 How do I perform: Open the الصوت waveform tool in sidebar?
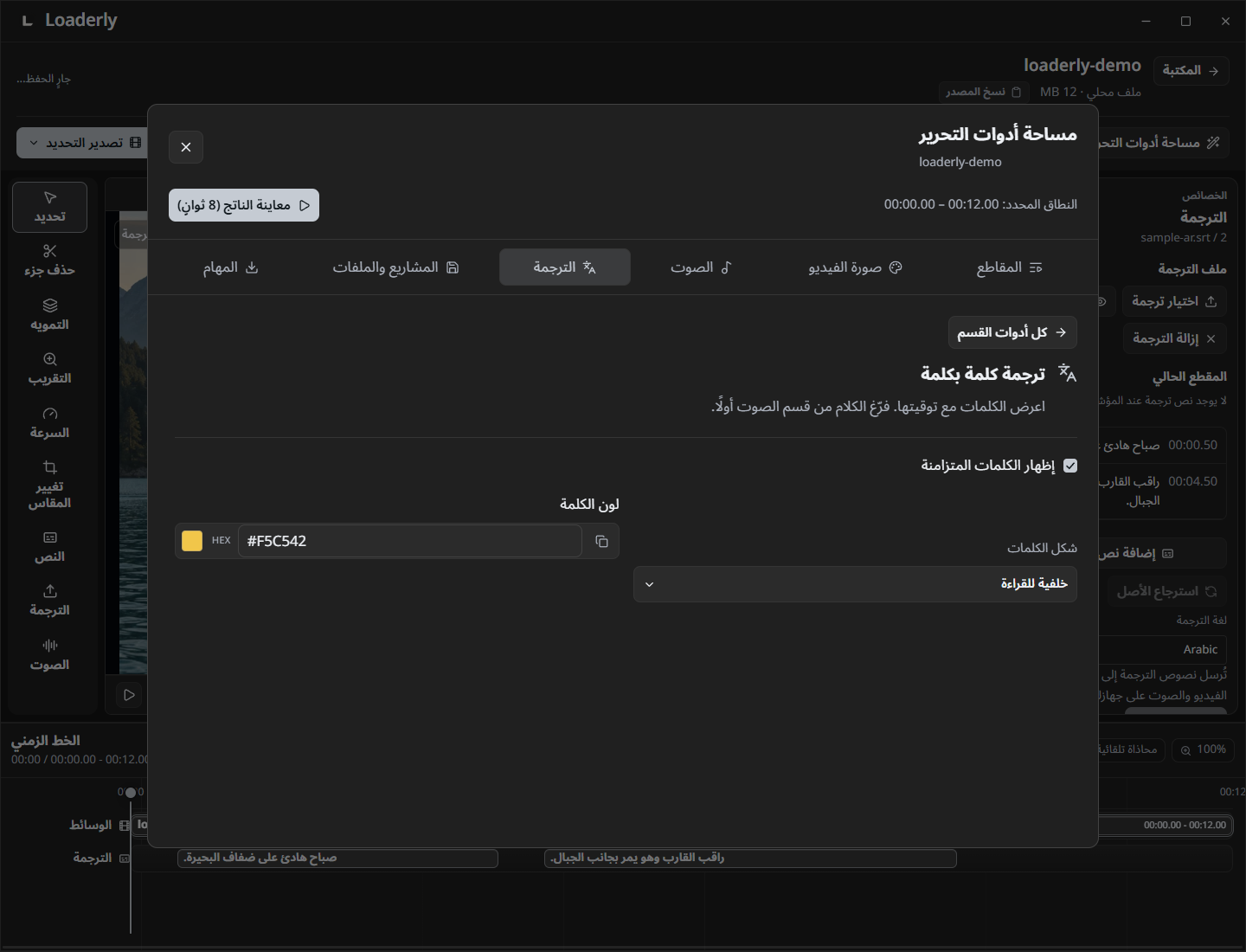[49, 655]
